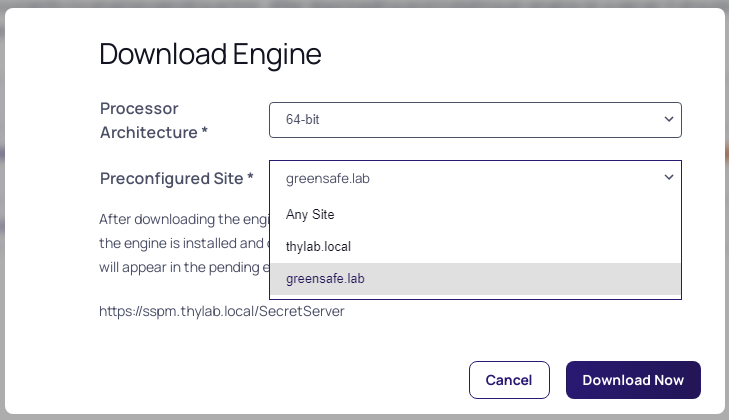Viewport: 729px width, 420px height.
Task: Click the Preconfigured Site label
Action: (x=171, y=178)
